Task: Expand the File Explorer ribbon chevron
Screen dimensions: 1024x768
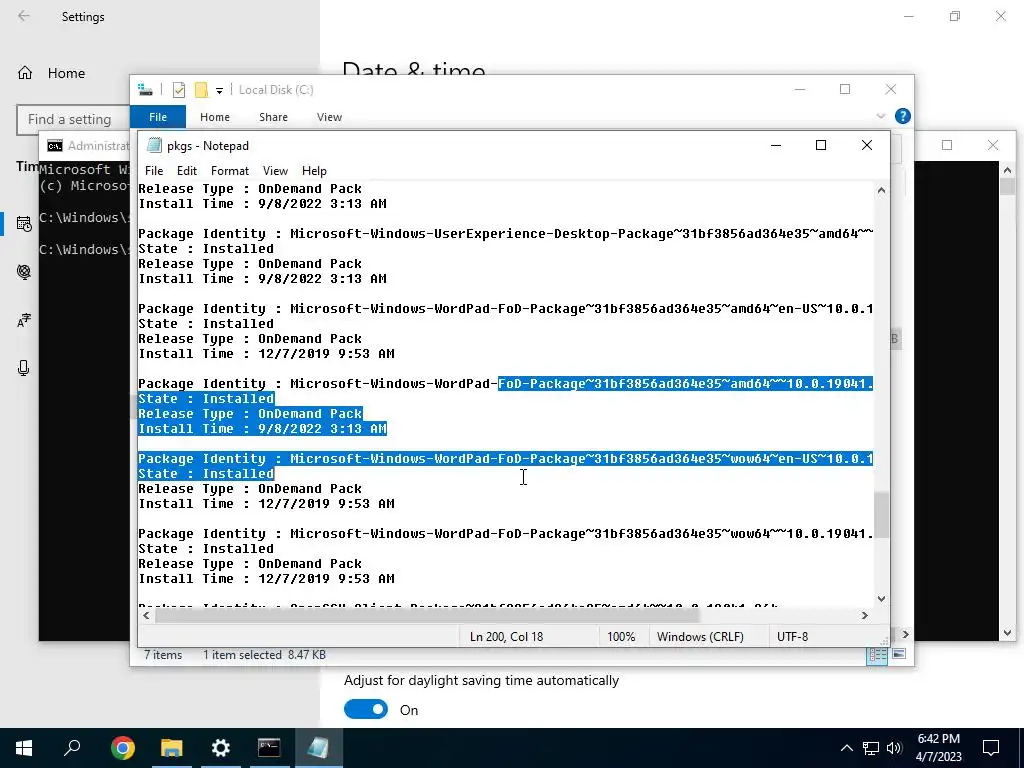Action: point(880,116)
